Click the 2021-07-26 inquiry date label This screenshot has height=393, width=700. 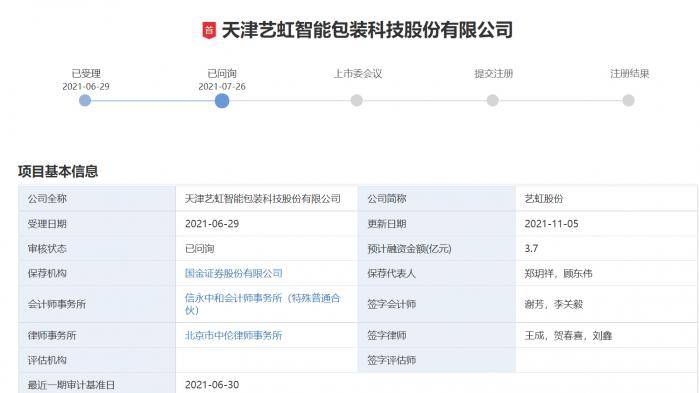pos(222,87)
